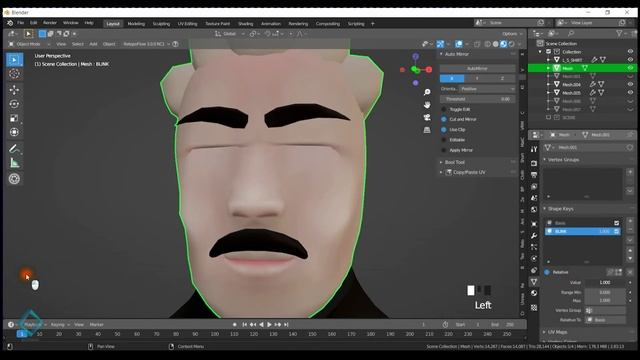
Task: Activate the Scale tool
Action: click(x=14, y=118)
